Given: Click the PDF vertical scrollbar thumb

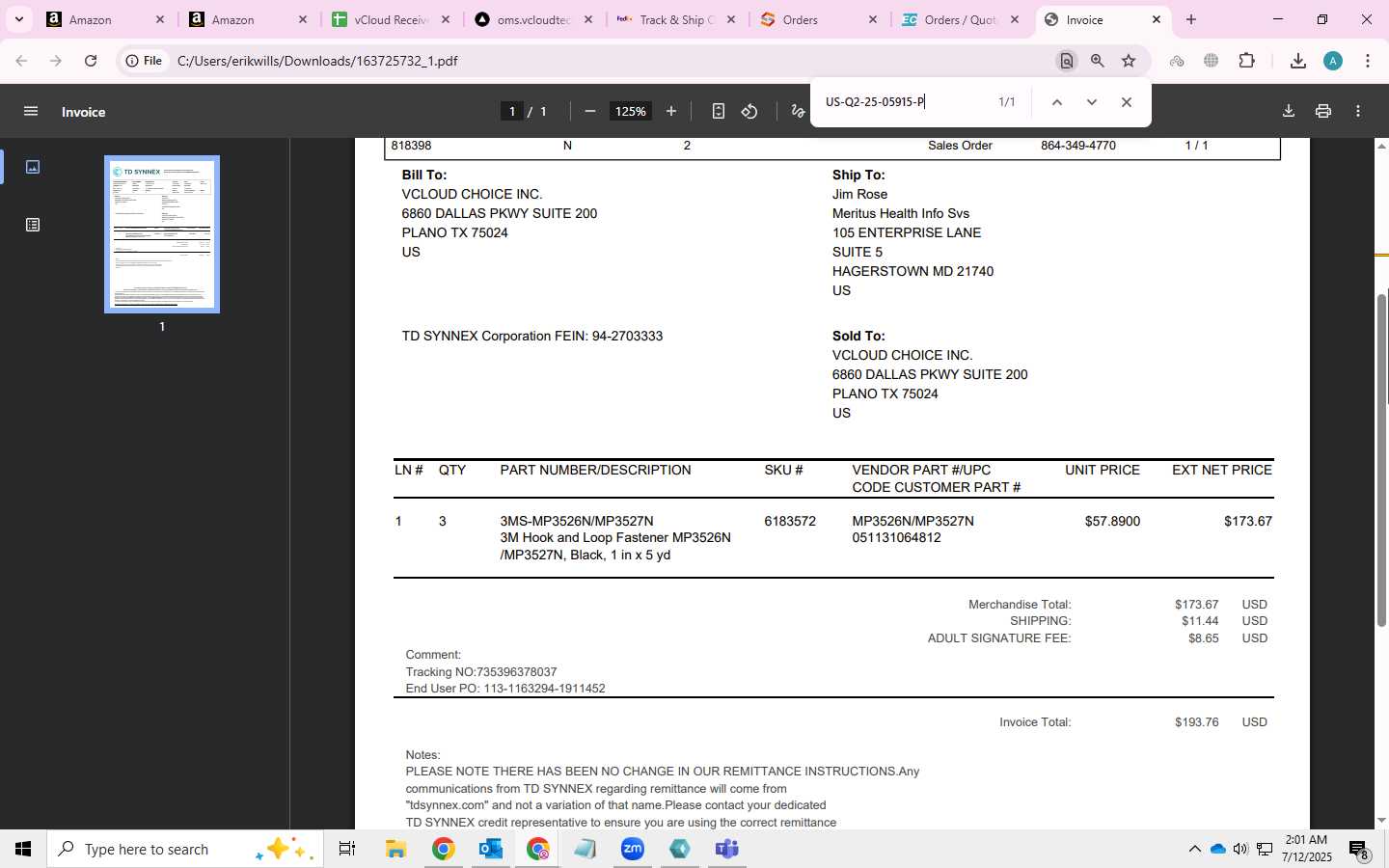Looking at the screenshot, I should [1381, 458].
